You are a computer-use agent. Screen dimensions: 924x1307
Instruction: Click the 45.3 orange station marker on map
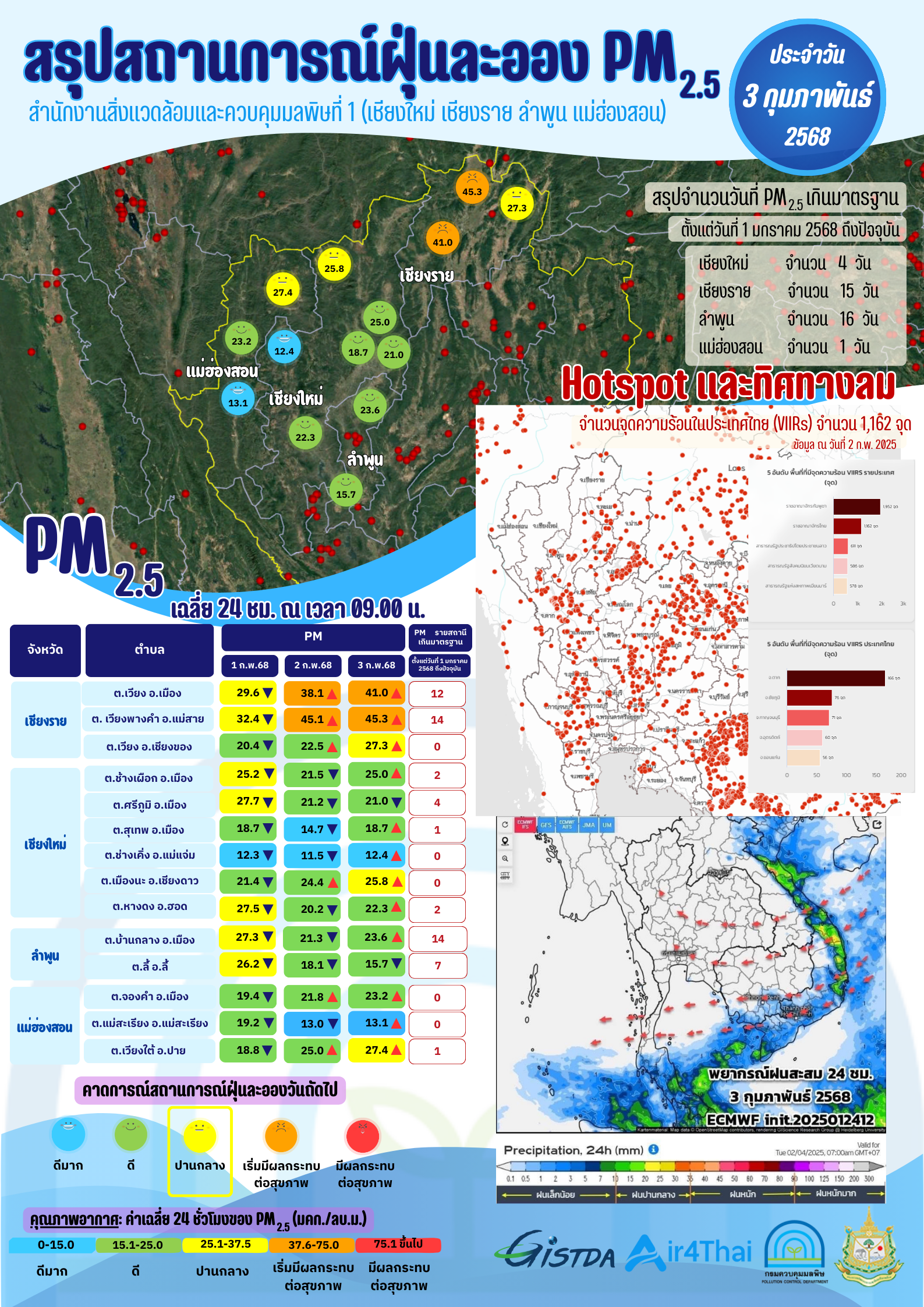[472, 187]
